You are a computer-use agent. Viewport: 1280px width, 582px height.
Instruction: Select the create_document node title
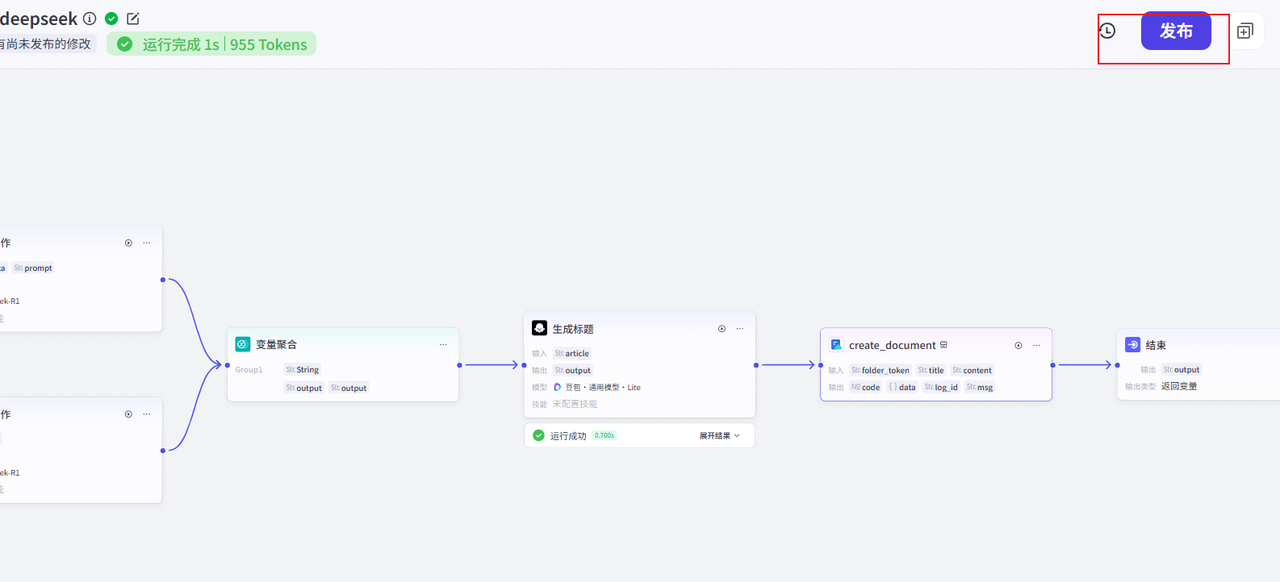click(x=892, y=345)
